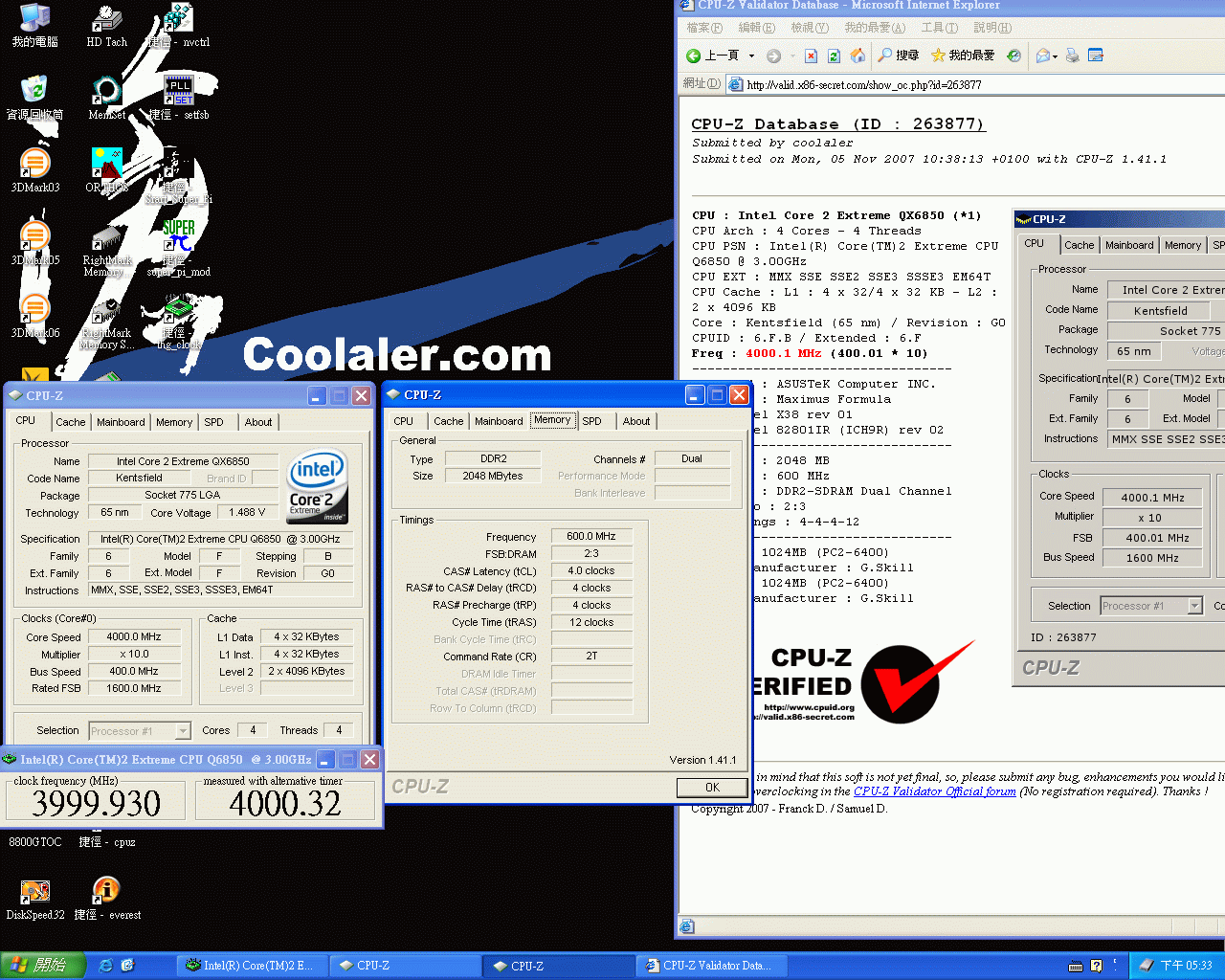
Task: Switch to Mainboard tab in Kentsfield CPU-Z window
Action: pos(121,422)
